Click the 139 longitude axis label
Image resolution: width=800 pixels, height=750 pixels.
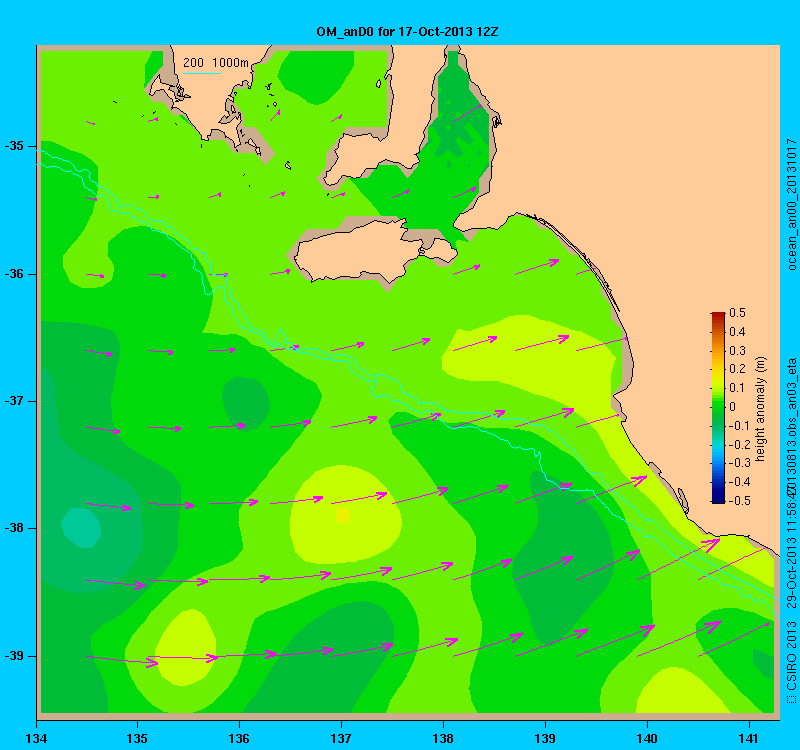545,739
